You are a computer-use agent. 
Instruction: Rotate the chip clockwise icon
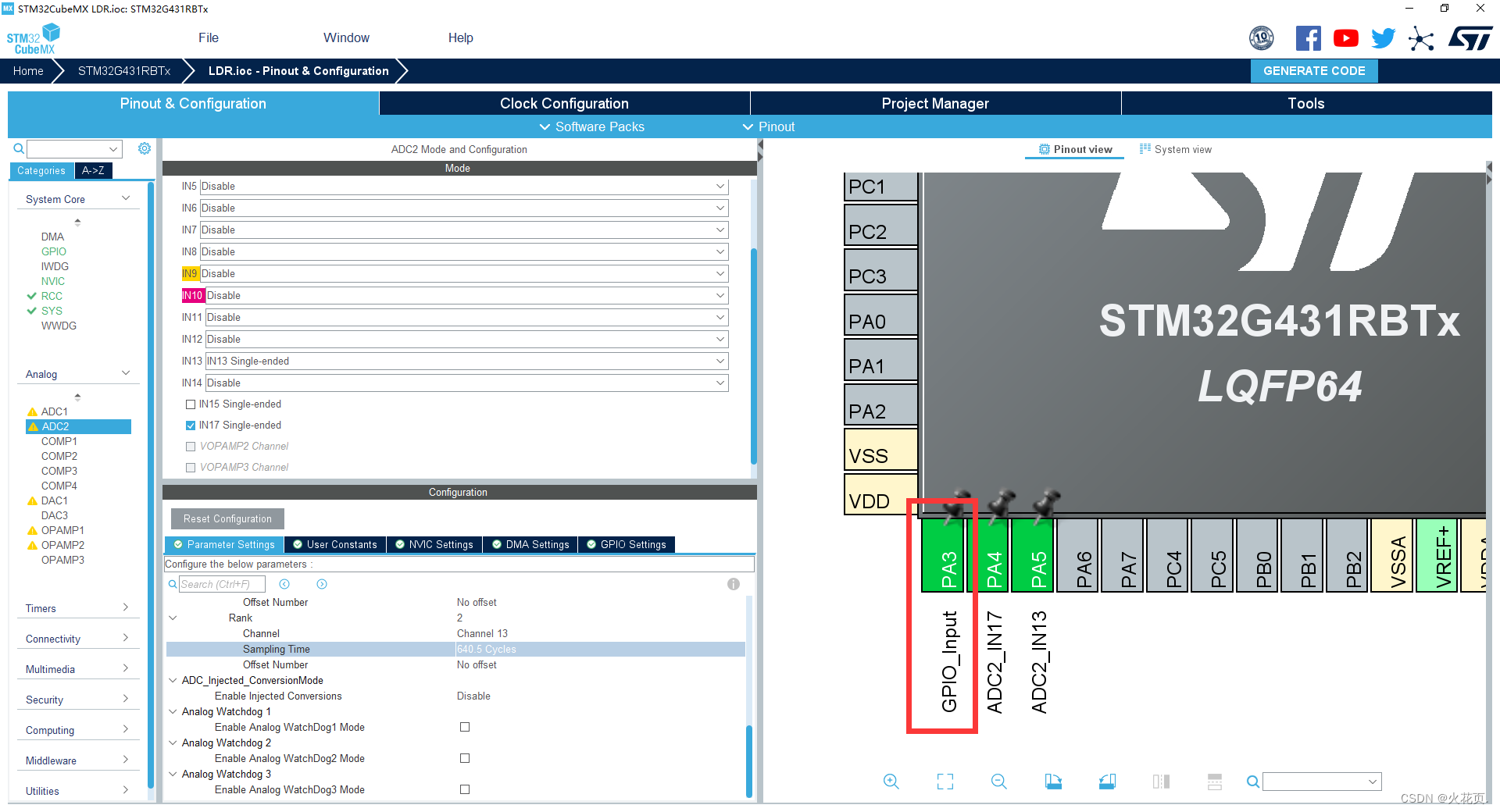click(1053, 782)
